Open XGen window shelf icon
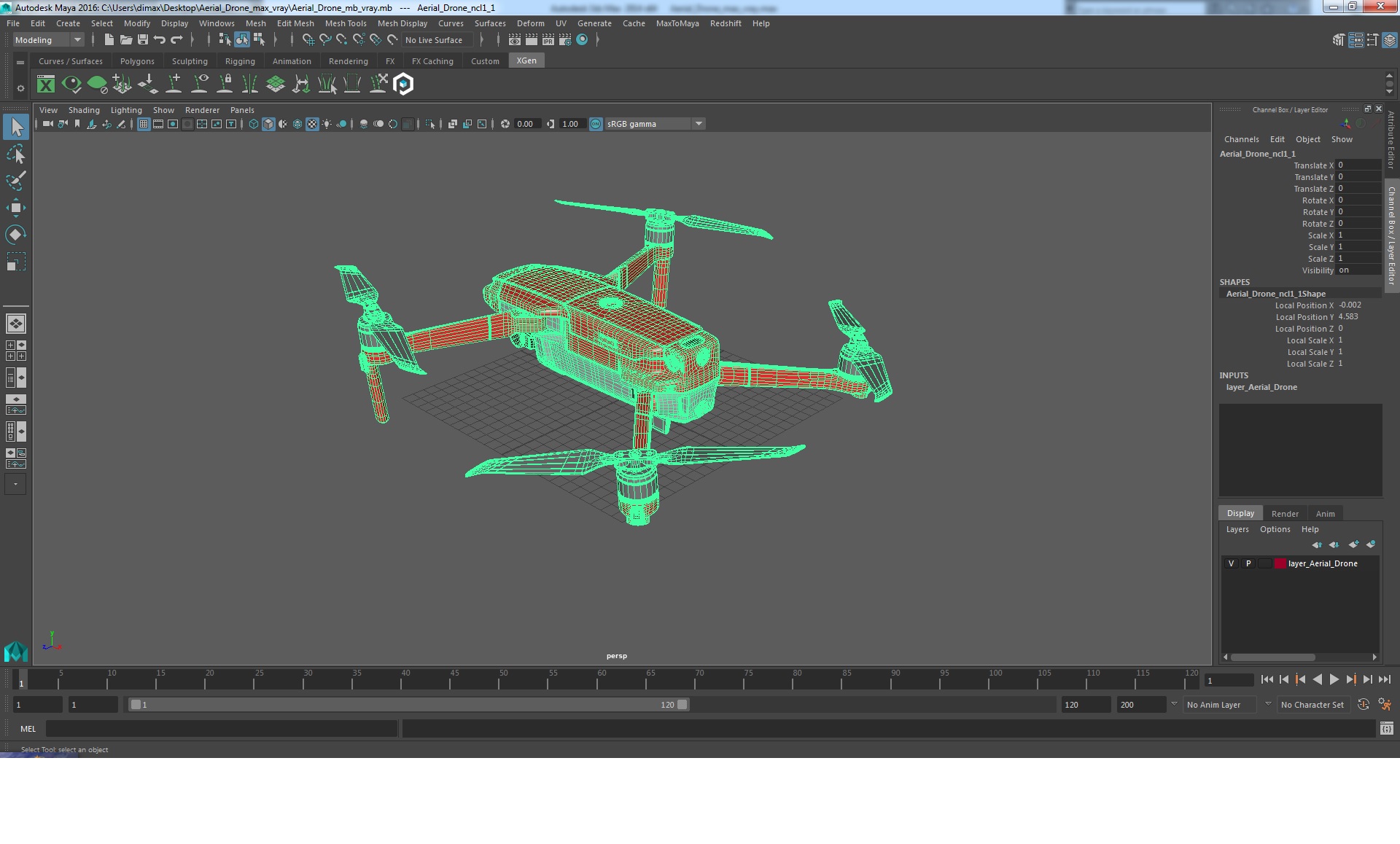This screenshot has height=844, width=1400. click(x=46, y=85)
